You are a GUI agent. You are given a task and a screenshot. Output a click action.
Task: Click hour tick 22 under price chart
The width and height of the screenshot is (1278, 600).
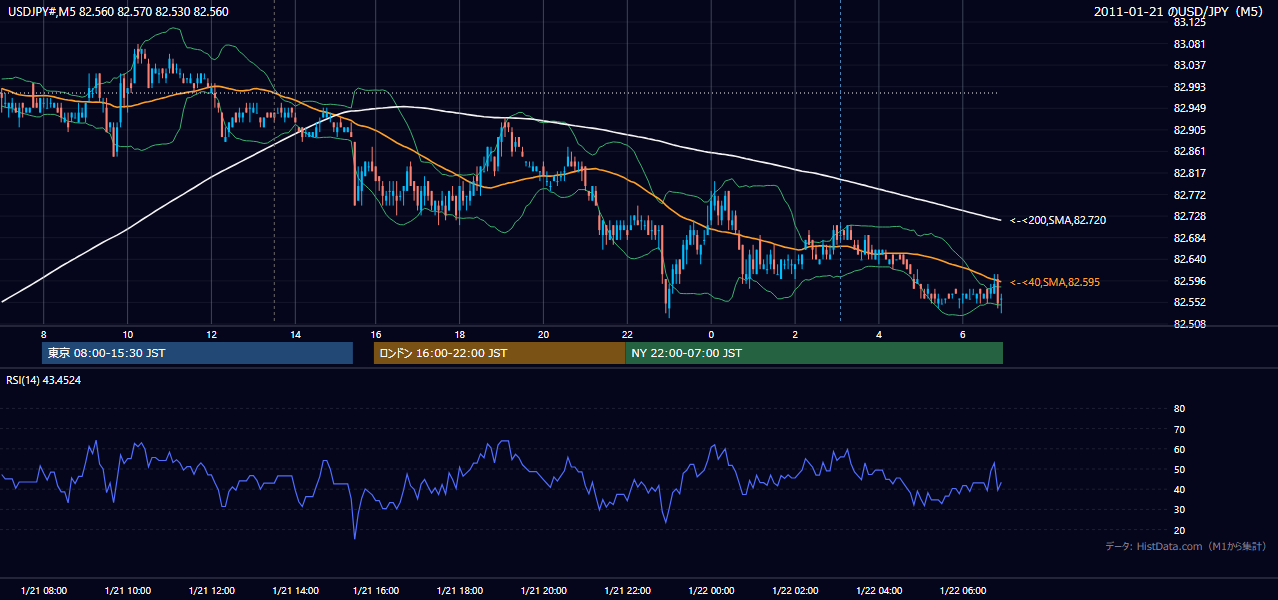[x=628, y=334]
